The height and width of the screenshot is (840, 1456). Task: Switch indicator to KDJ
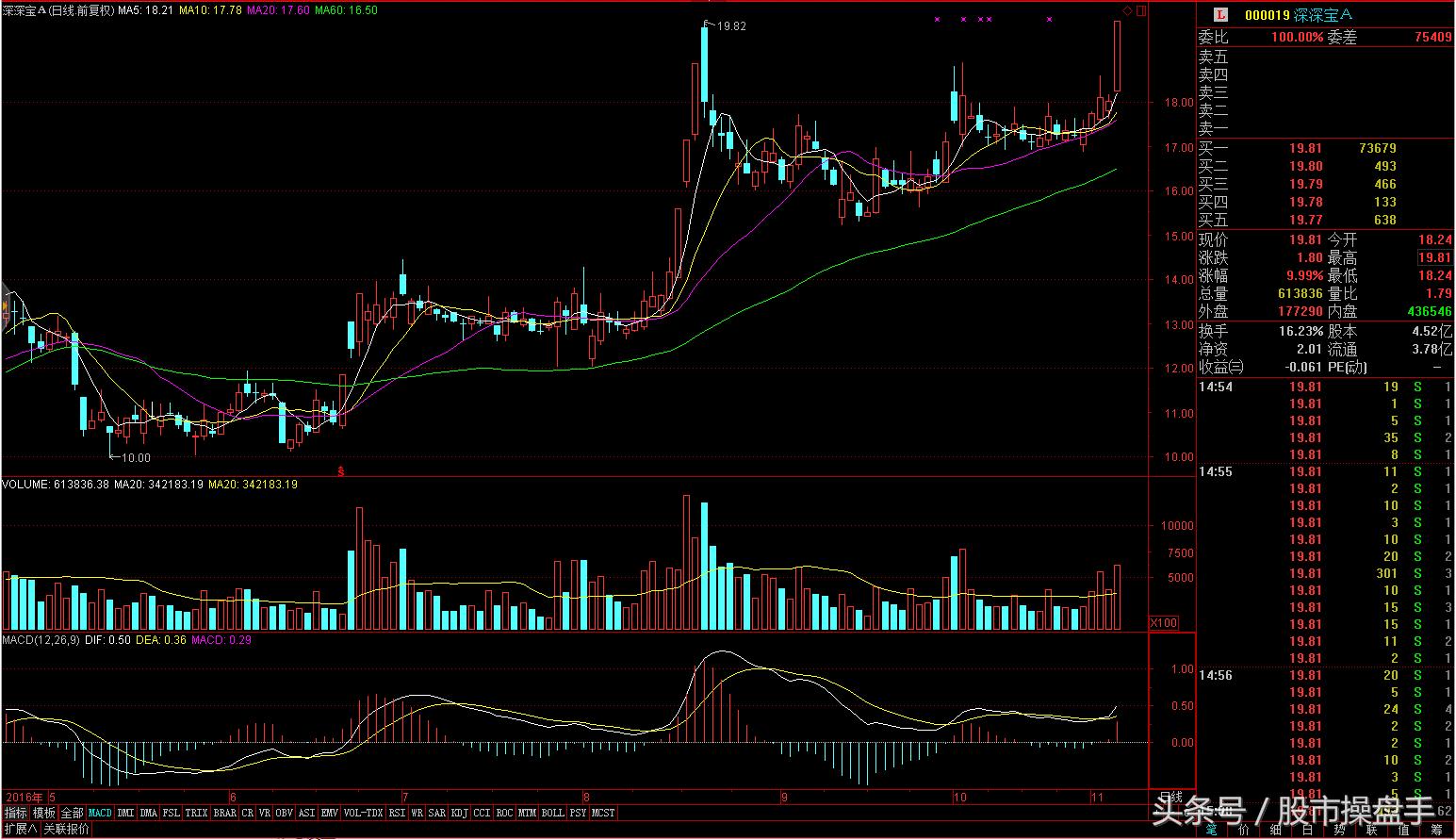click(459, 813)
